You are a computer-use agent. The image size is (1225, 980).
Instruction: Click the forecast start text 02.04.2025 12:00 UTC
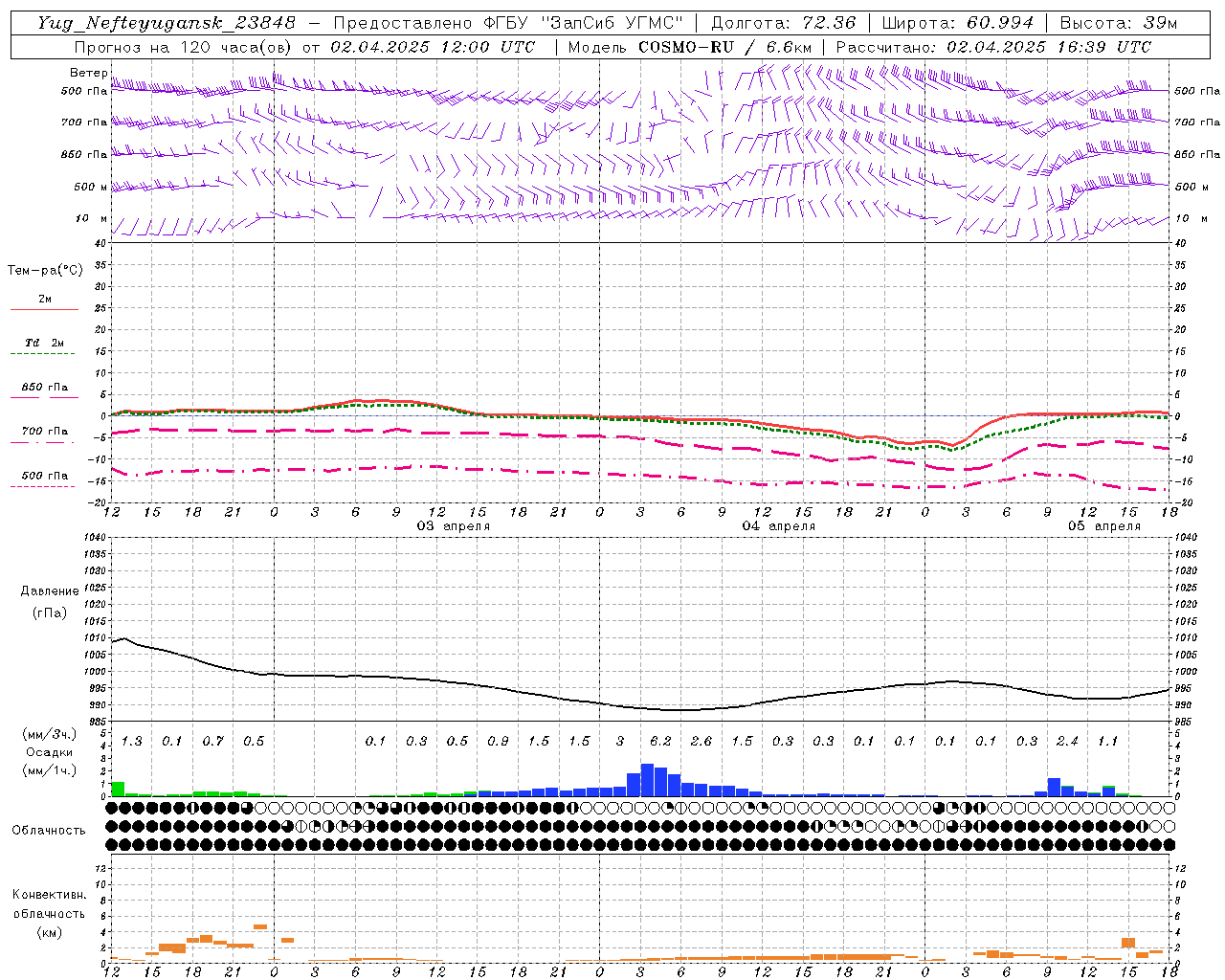click(x=433, y=47)
